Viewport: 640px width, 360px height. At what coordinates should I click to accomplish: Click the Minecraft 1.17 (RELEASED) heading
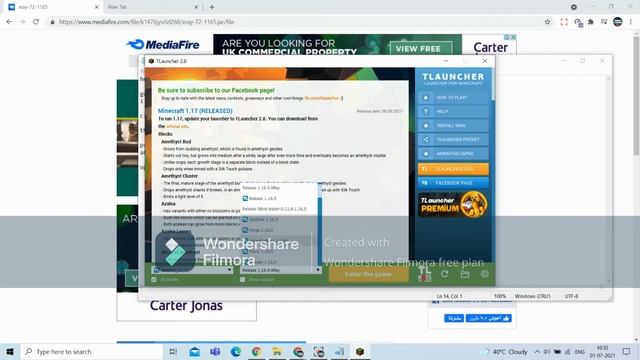[x=195, y=111]
